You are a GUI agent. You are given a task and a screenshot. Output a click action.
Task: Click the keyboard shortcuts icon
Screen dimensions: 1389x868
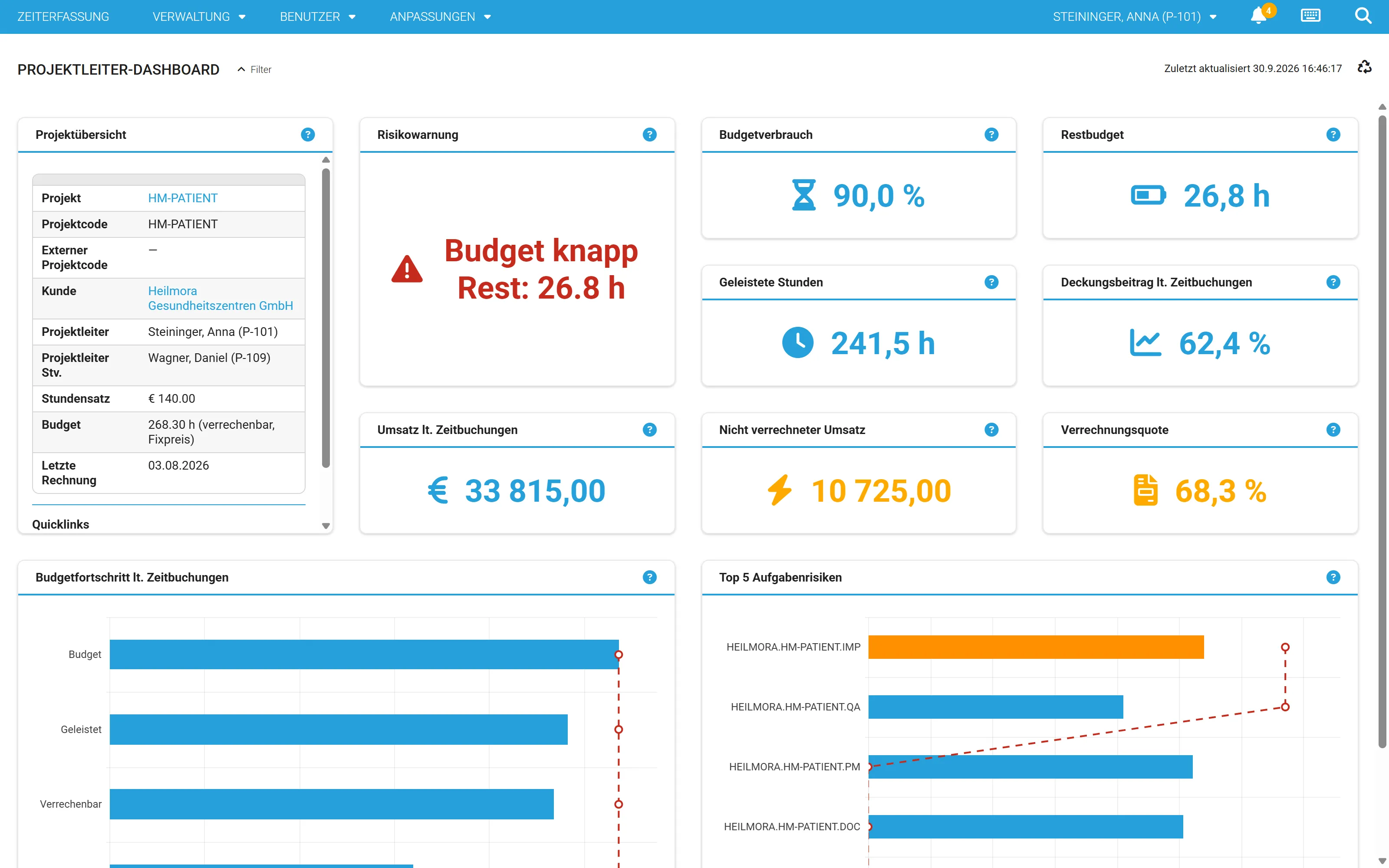click(1310, 16)
